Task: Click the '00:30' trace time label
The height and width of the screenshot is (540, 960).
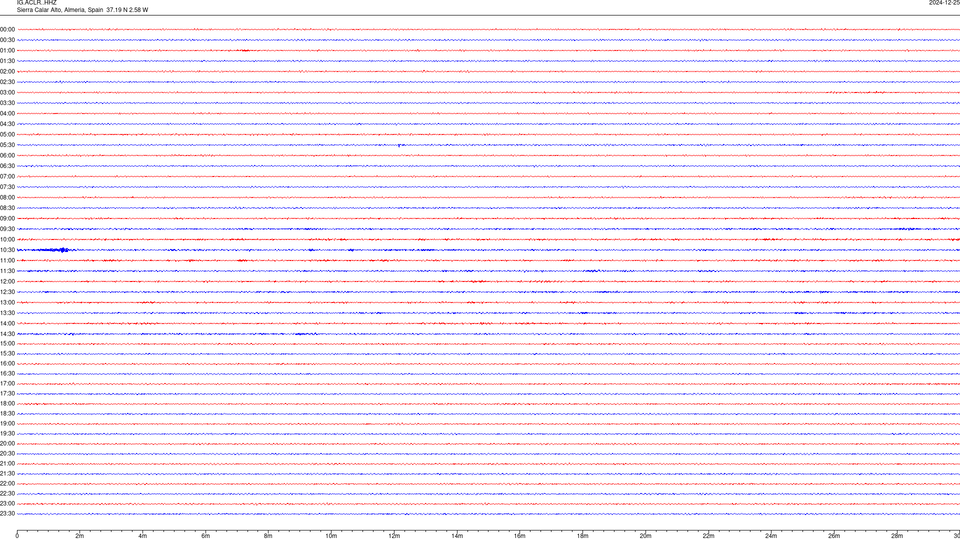Action: pyautogui.click(x=7, y=40)
